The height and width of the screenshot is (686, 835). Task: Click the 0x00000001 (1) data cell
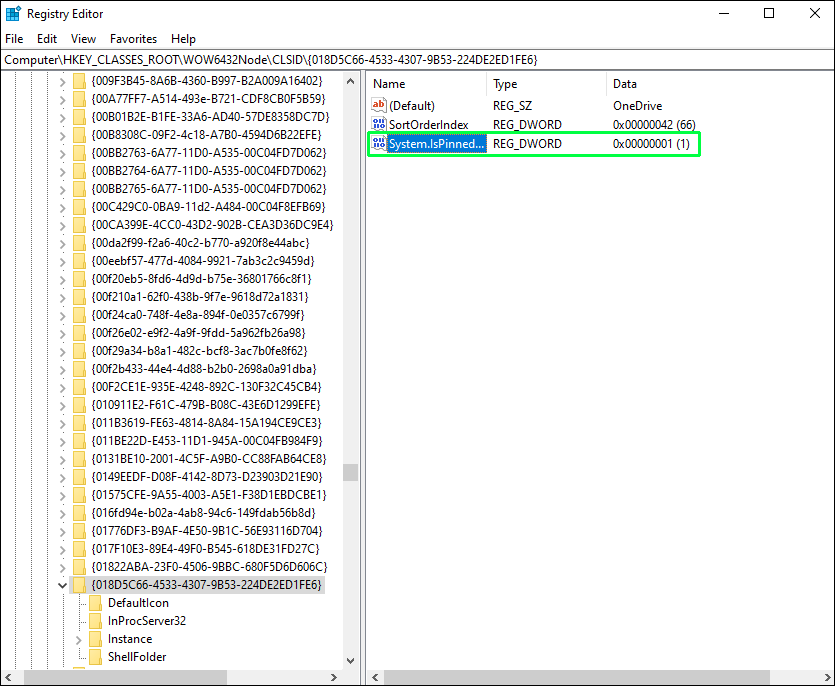pos(651,144)
